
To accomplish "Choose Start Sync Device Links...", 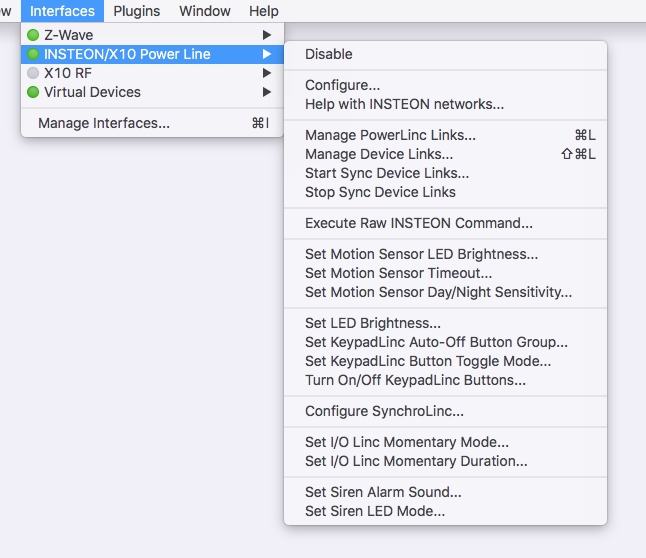I will [x=445, y=173].
